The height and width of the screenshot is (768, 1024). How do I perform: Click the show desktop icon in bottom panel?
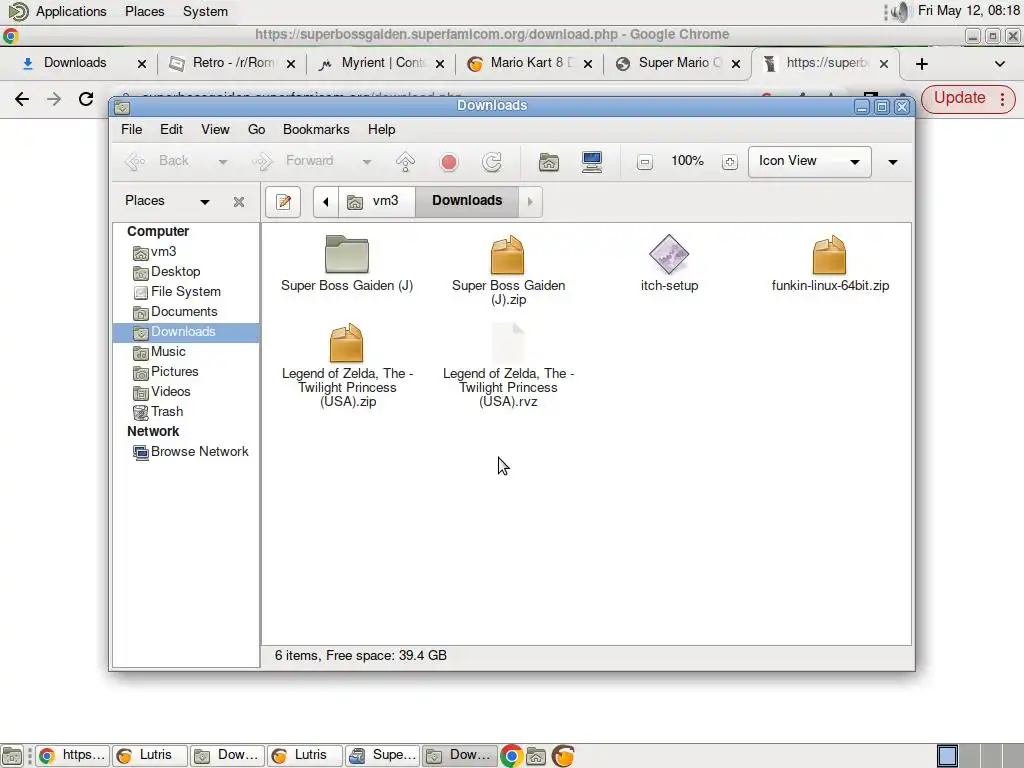12,756
